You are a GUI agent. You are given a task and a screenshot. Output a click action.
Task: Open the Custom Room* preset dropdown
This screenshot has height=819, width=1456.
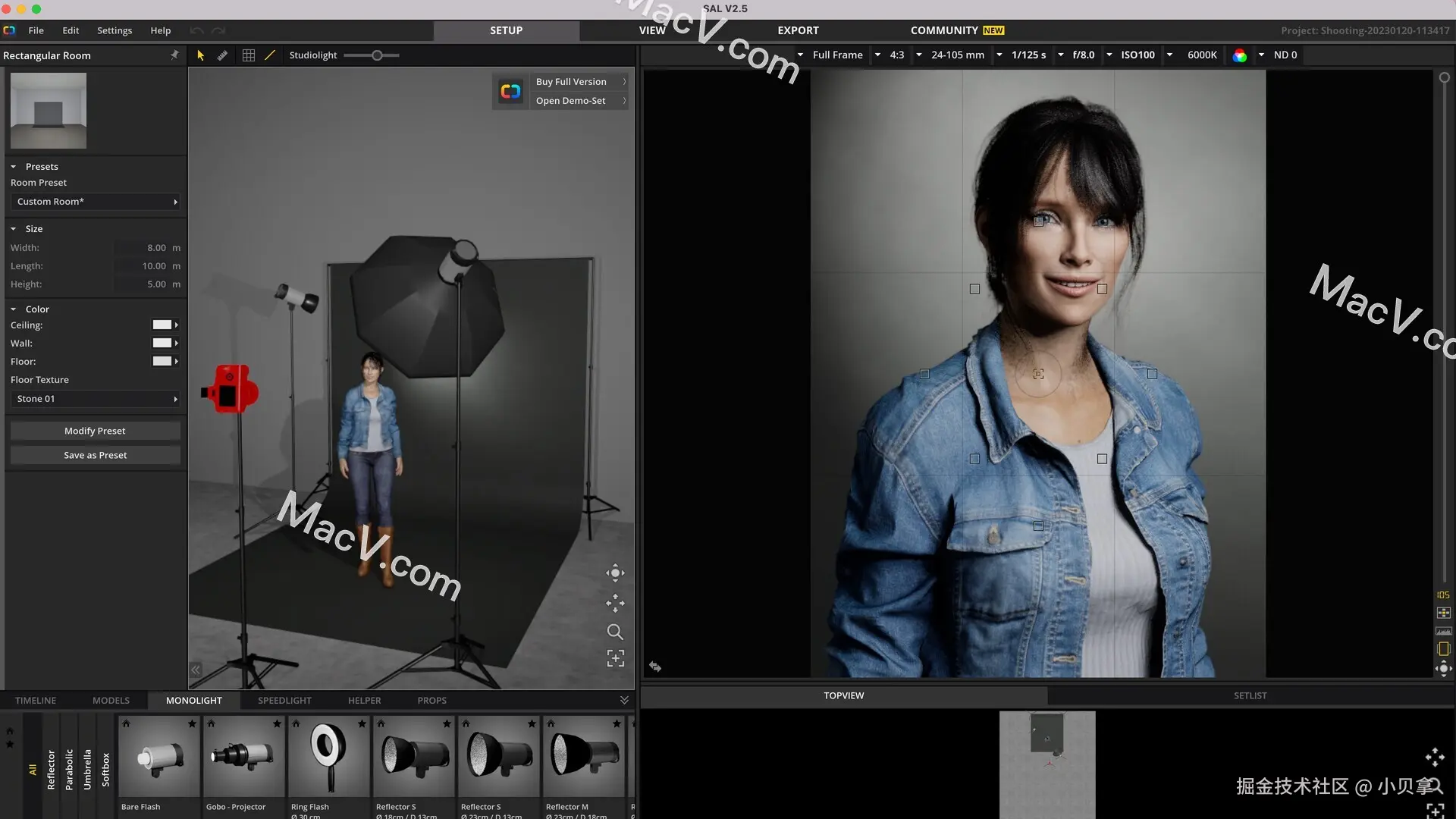click(x=96, y=202)
